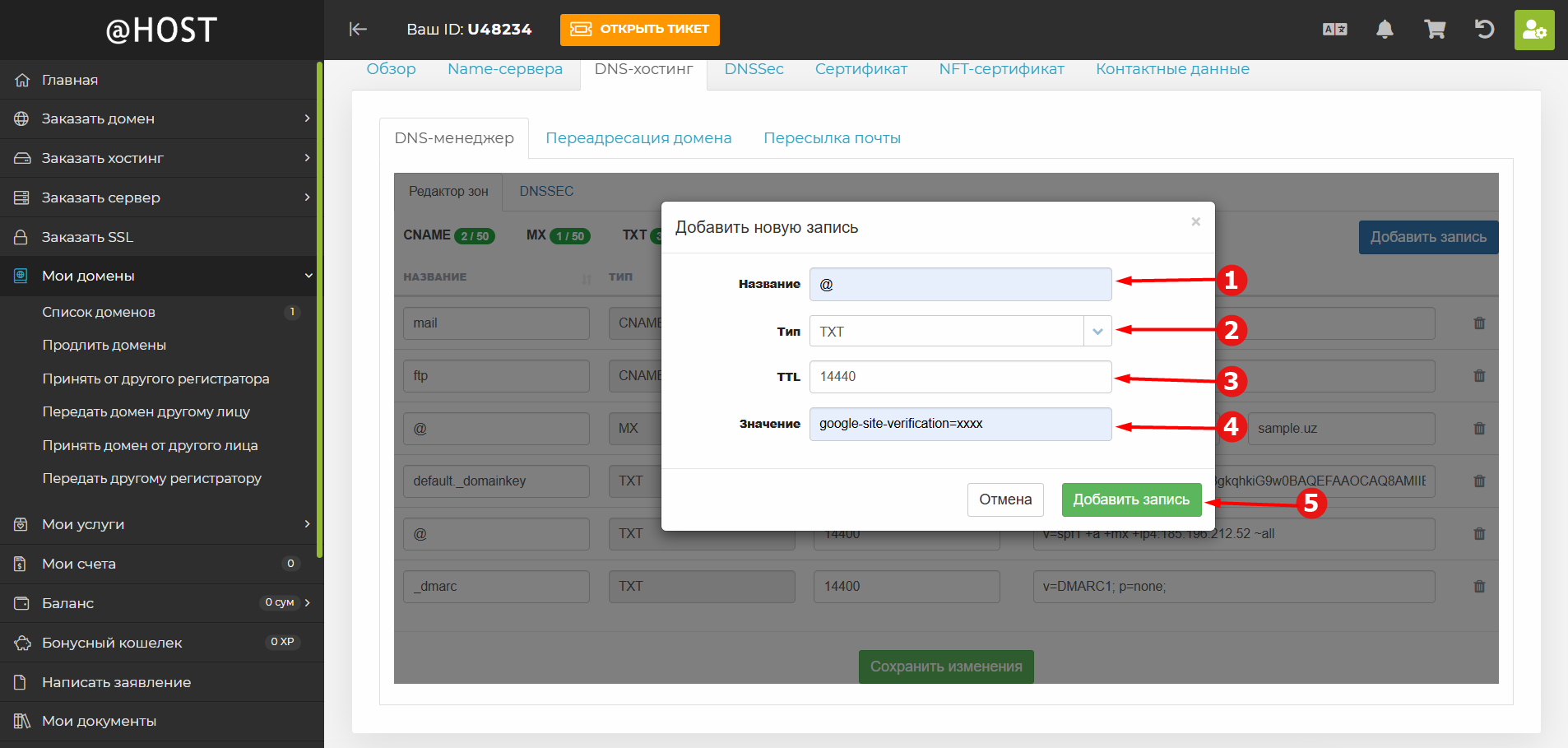Click the globe icon for Заказать домен
This screenshot has height=748, width=1568.
pyautogui.click(x=22, y=118)
